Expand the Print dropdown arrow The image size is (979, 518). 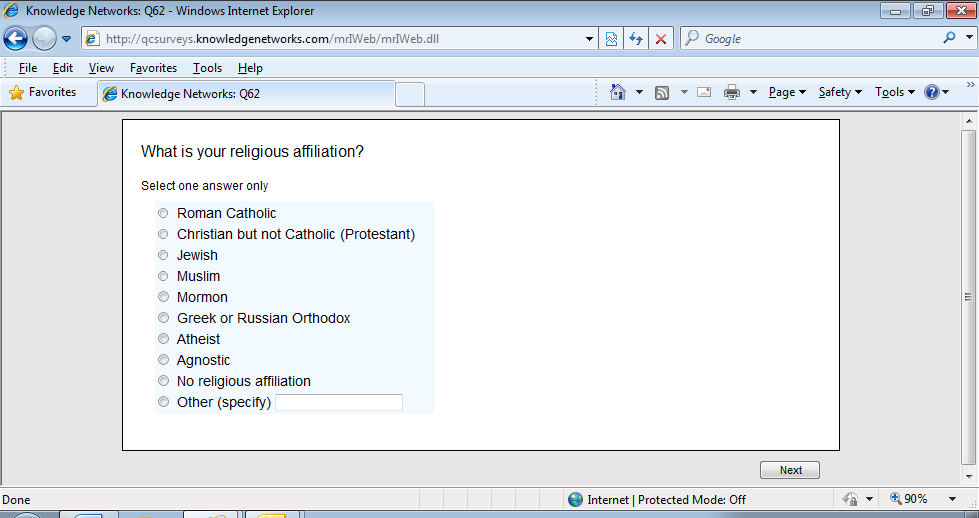tap(754, 92)
